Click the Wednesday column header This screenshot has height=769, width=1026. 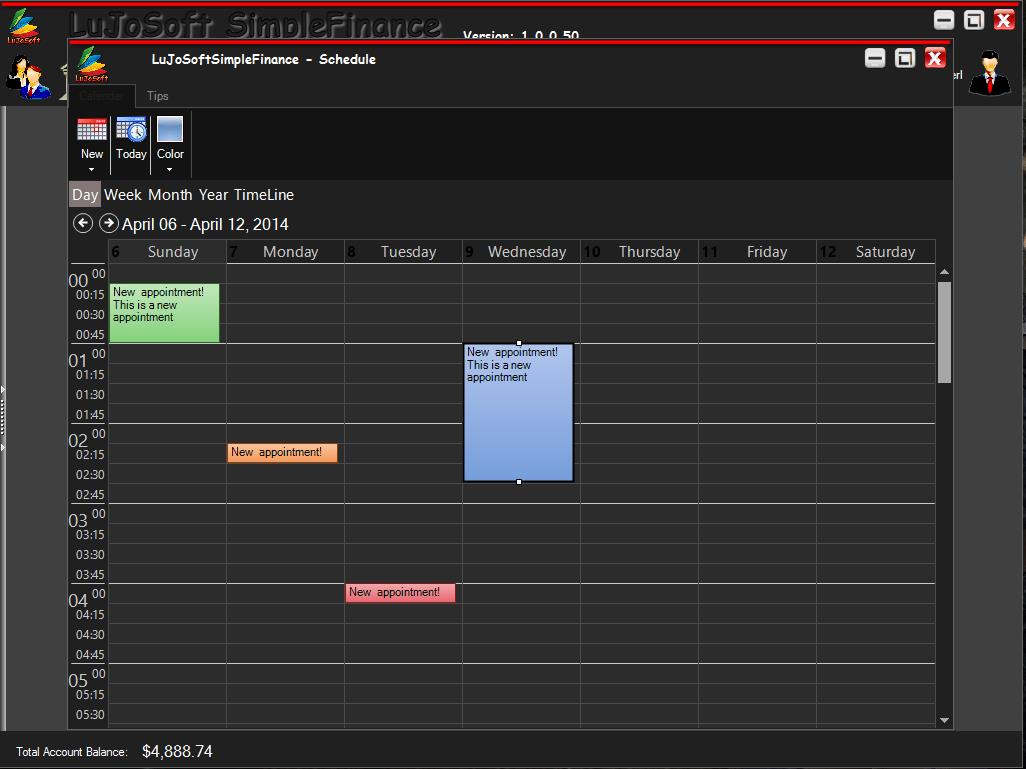coord(522,252)
